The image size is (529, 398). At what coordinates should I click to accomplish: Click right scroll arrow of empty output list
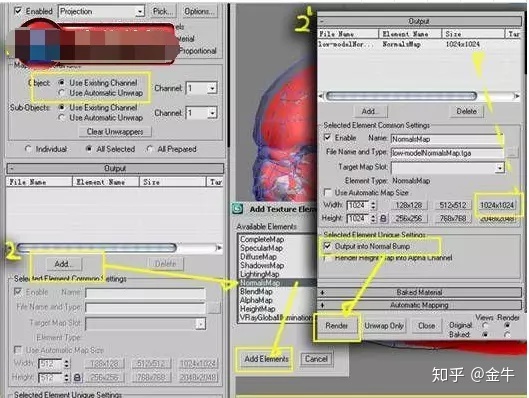(x=219, y=248)
